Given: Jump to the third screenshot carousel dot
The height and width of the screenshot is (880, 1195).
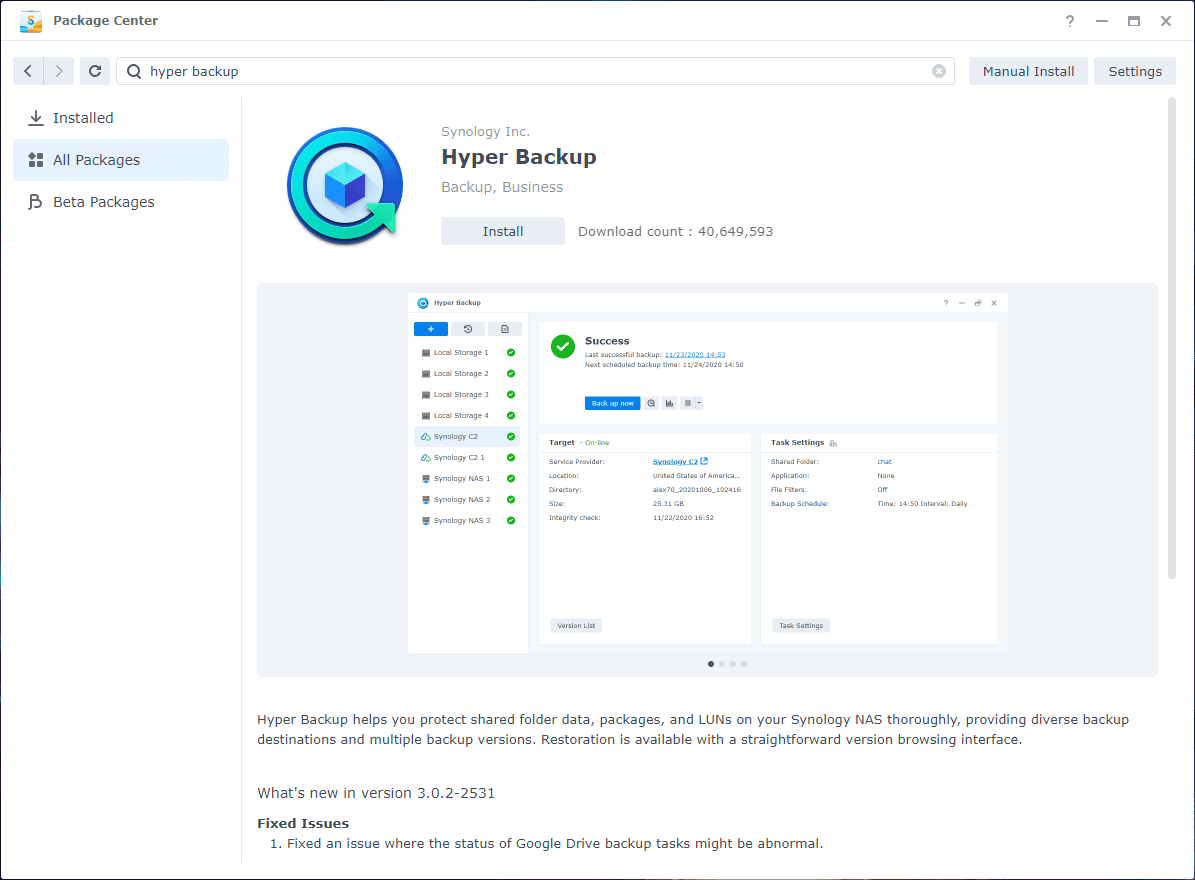Looking at the screenshot, I should click(733, 663).
